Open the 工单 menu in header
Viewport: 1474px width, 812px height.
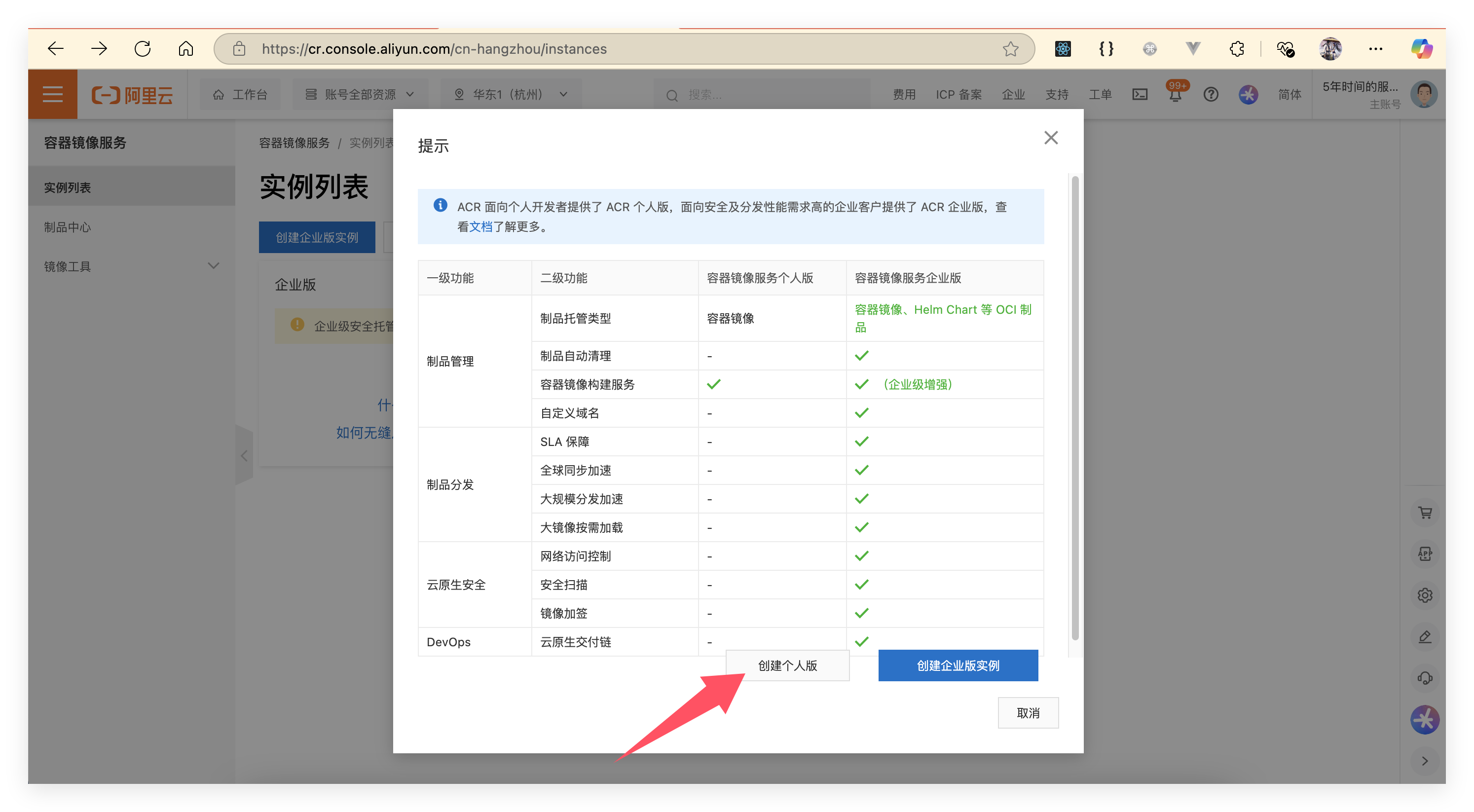(1101, 94)
